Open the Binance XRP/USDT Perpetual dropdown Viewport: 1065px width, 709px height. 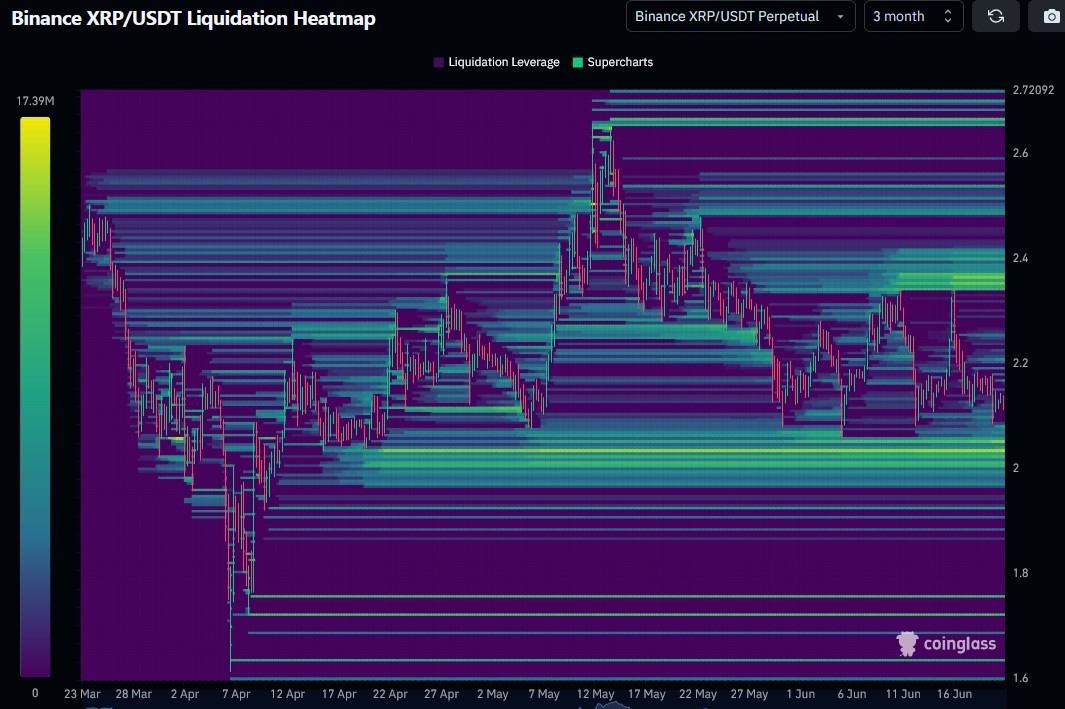click(740, 16)
